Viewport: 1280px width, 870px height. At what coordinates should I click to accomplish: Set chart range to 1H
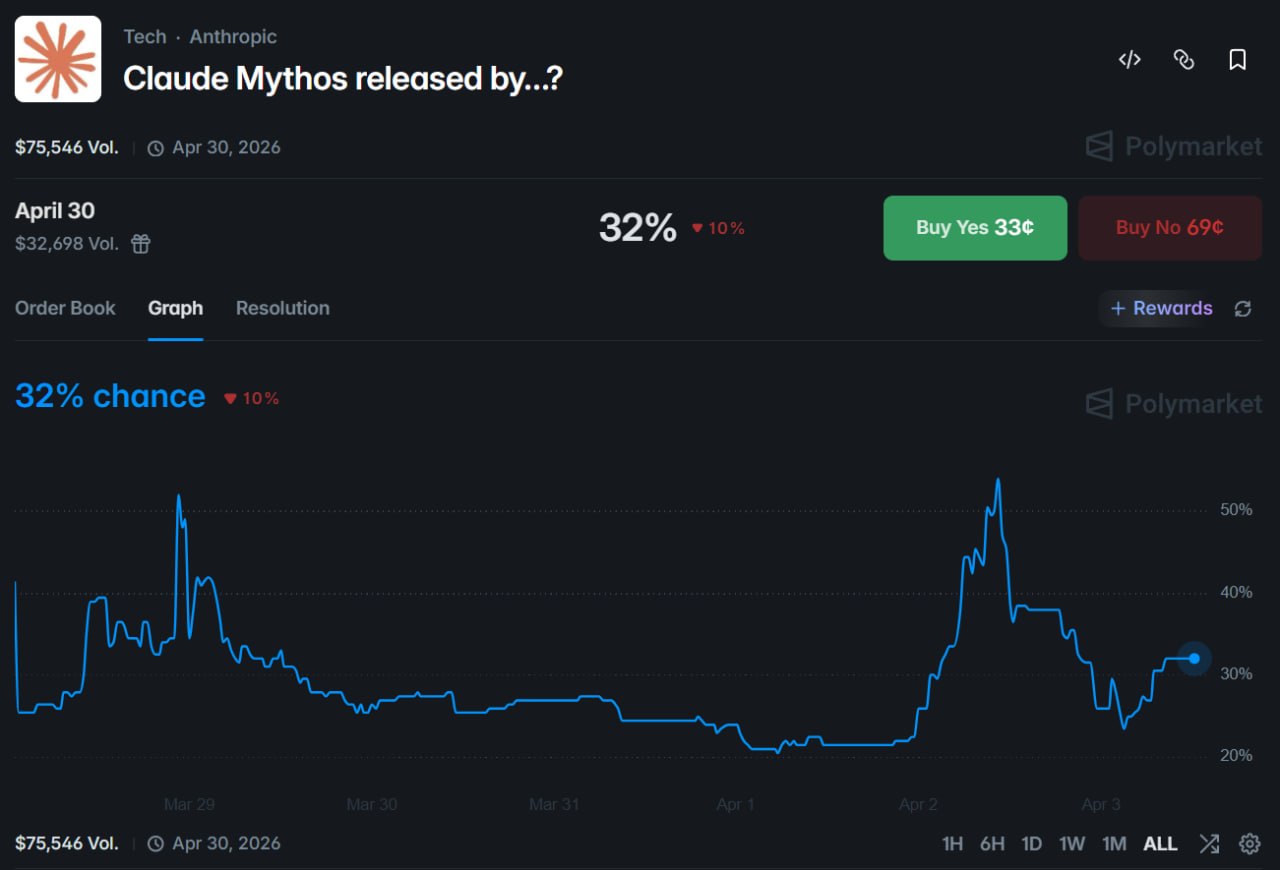pyautogui.click(x=952, y=844)
